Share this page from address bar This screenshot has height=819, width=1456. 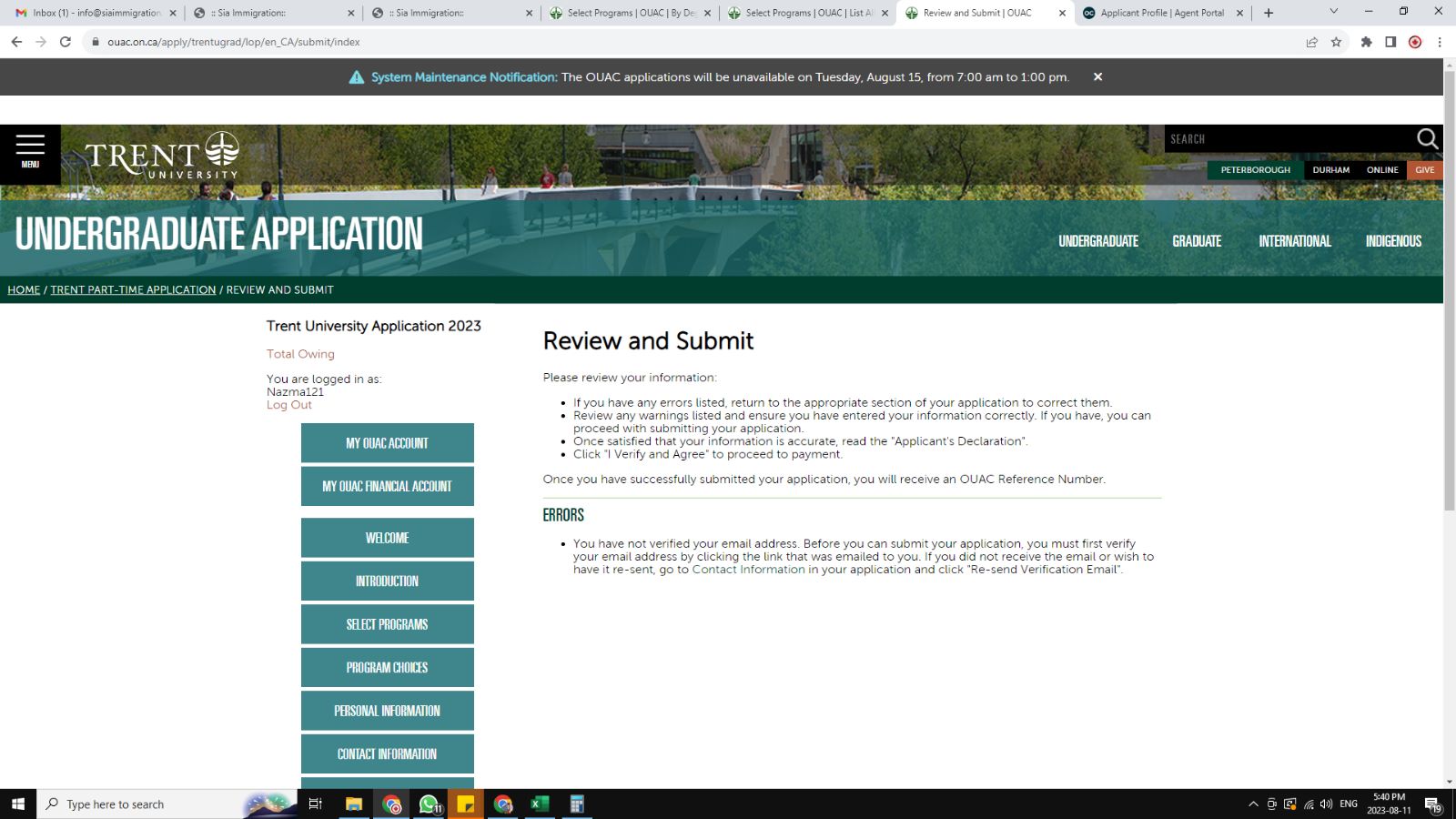1311,42
